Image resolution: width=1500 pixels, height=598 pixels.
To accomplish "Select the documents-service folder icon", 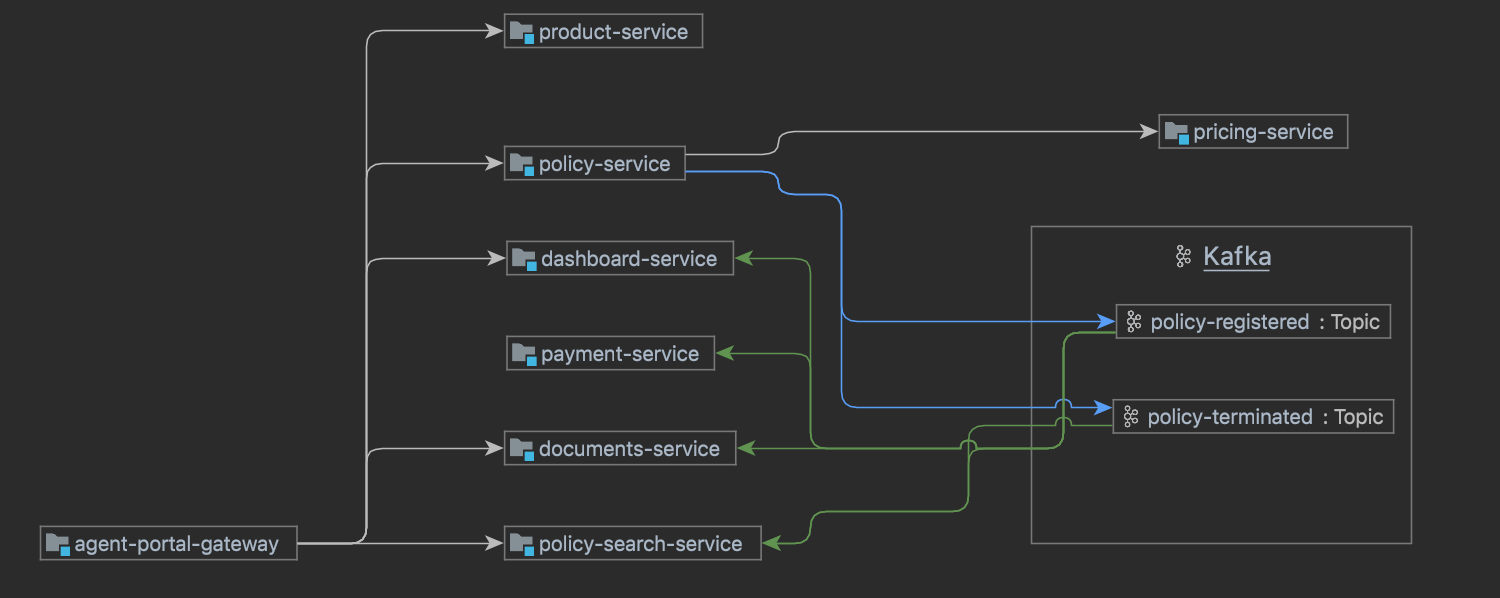I will pos(522,449).
